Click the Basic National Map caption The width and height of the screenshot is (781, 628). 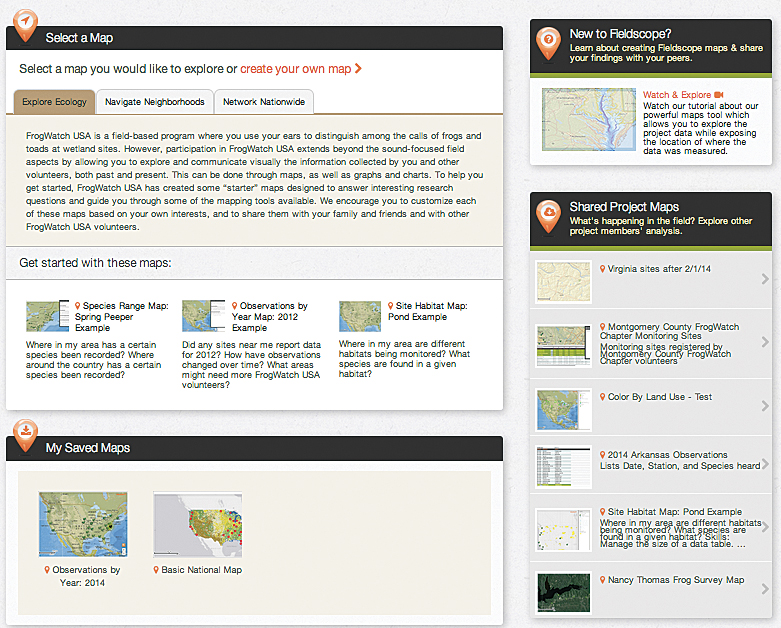click(x=201, y=570)
